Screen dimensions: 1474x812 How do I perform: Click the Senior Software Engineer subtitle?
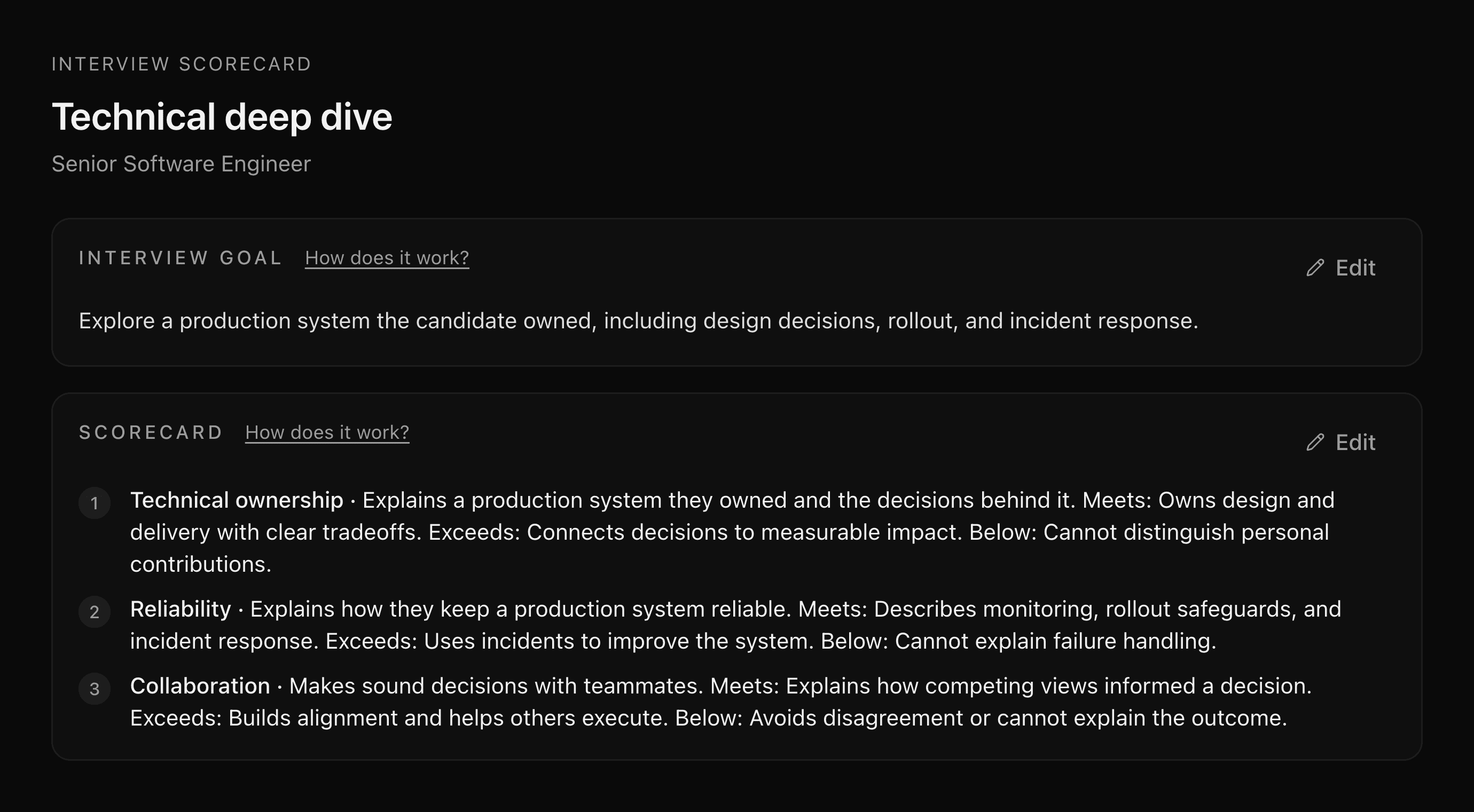point(182,164)
